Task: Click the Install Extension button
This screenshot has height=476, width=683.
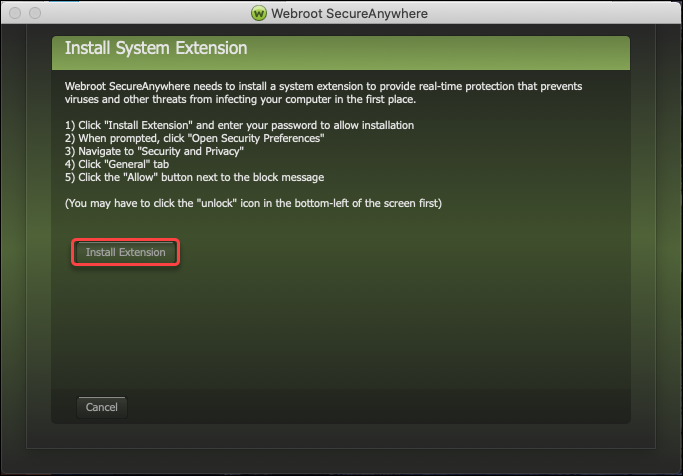Action: [125, 252]
